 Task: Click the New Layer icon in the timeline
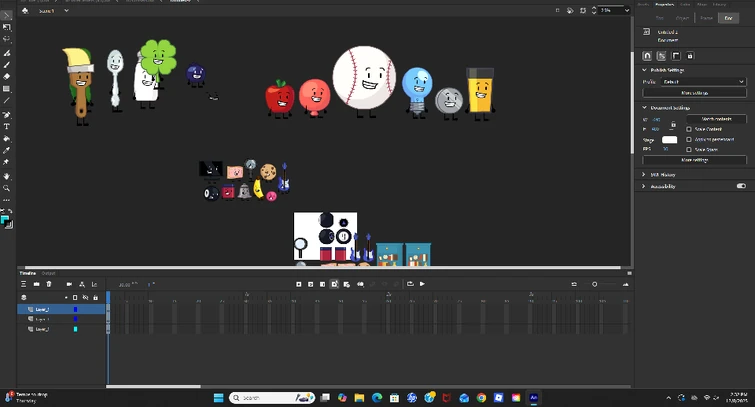(24, 284)
